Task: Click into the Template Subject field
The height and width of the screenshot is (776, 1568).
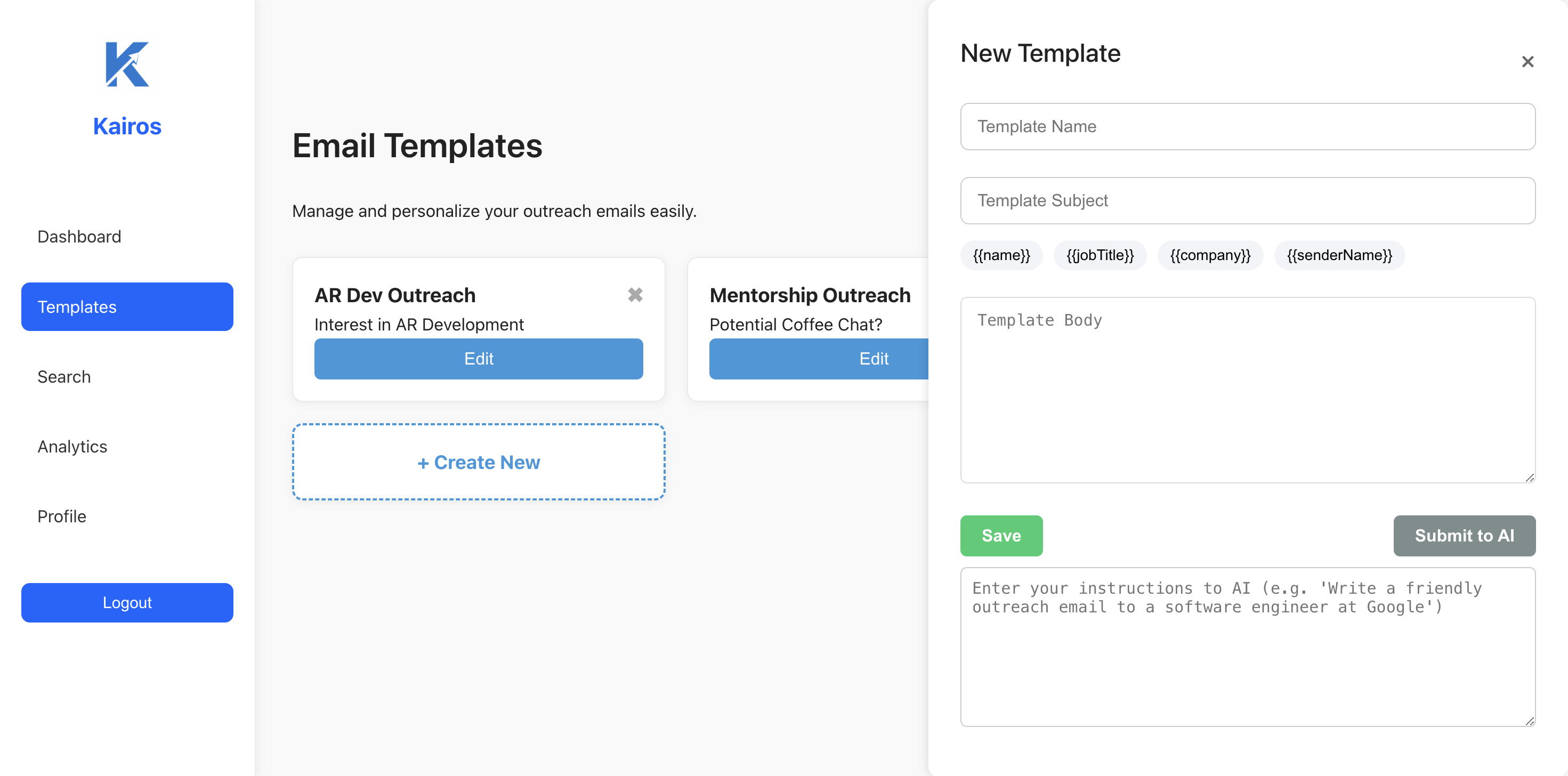Action: coord(1247,201)
